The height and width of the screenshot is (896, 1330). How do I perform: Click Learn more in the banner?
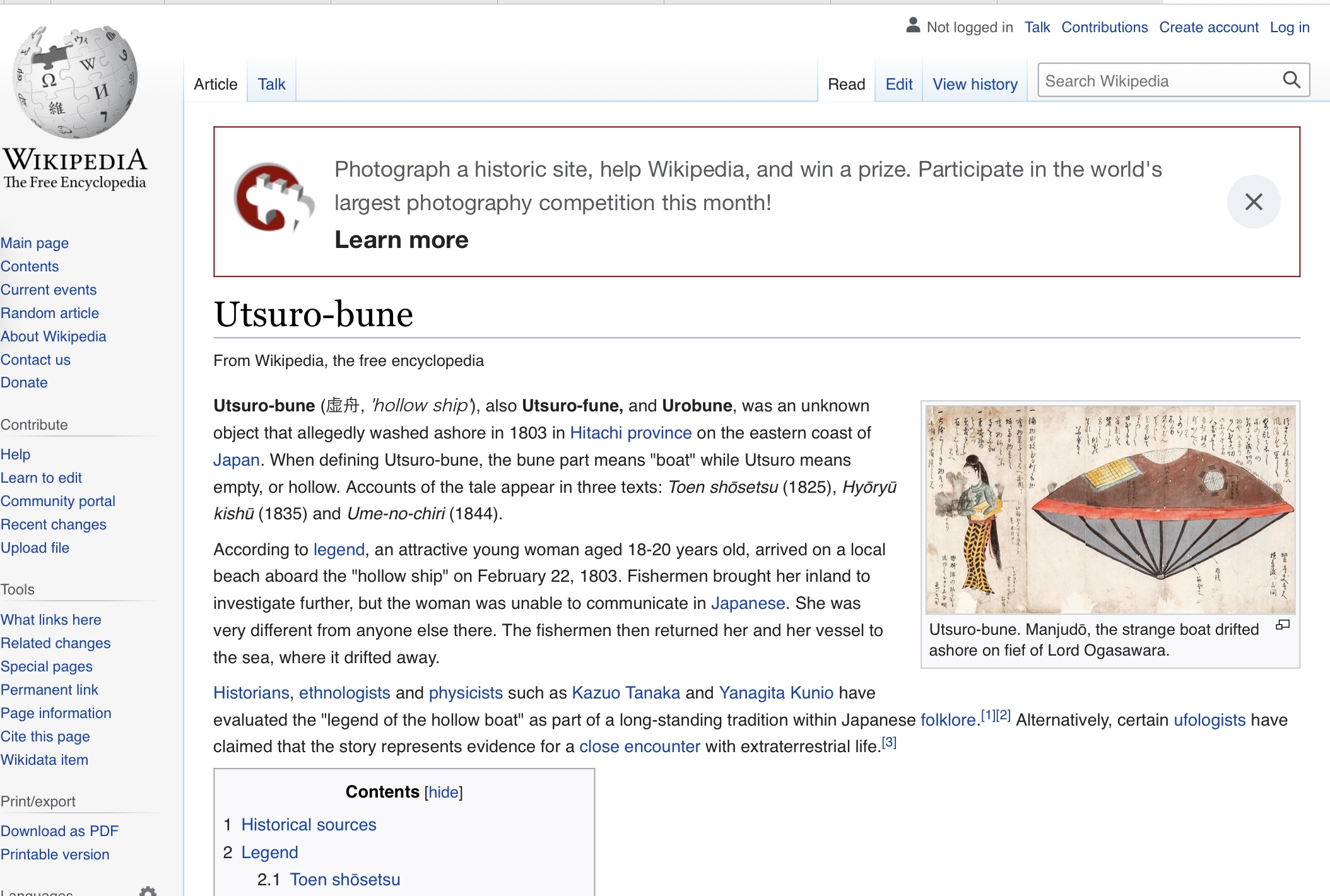tap(401, 240)
